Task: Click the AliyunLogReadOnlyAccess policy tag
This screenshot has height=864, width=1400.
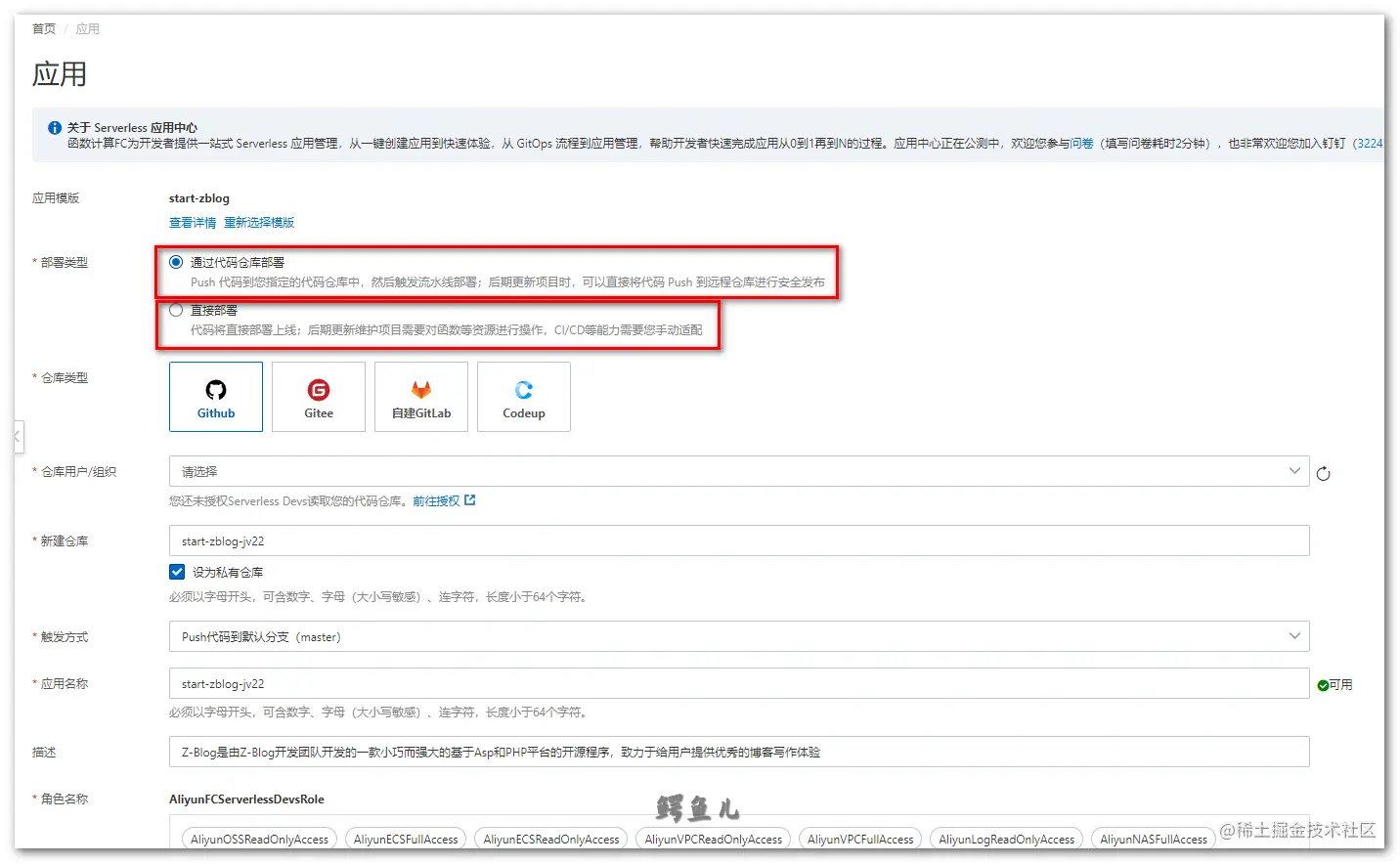Action: click(1006, 839)
